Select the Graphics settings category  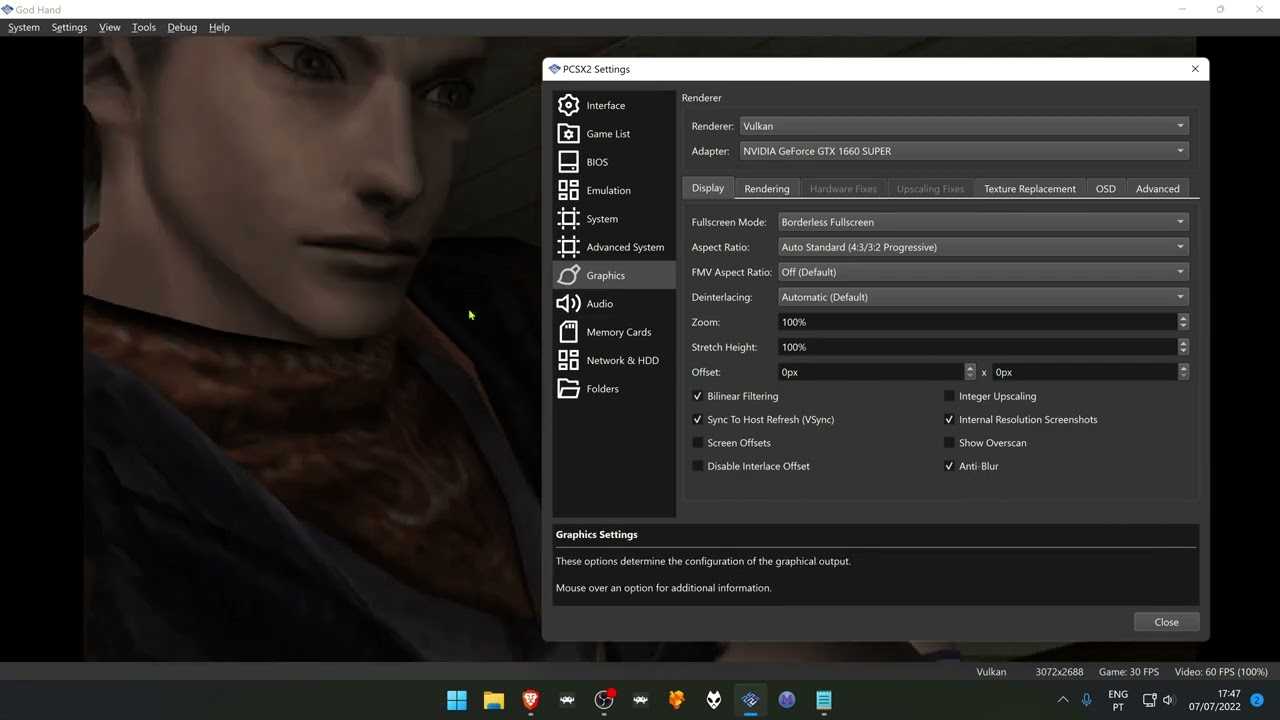[x=614, y=275]
